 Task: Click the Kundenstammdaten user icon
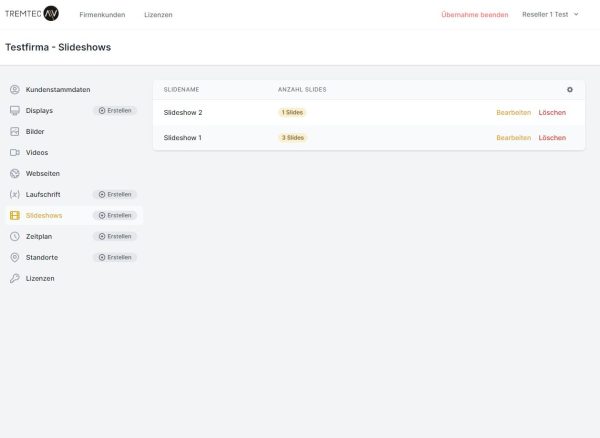point(14,89)
